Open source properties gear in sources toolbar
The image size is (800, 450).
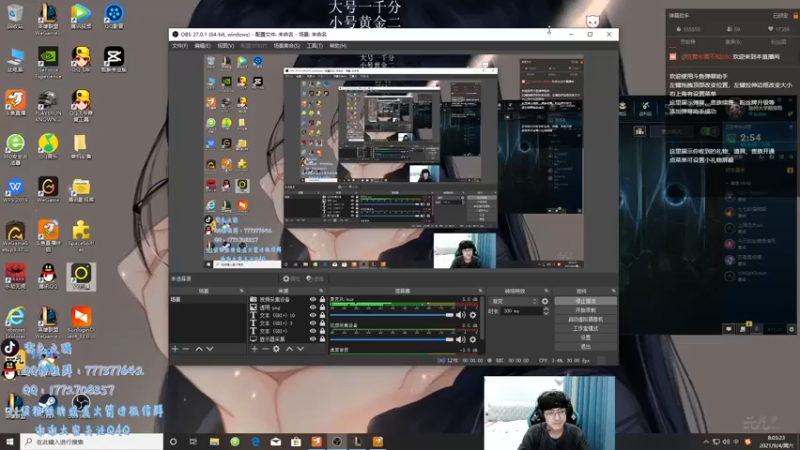point(276,349)
